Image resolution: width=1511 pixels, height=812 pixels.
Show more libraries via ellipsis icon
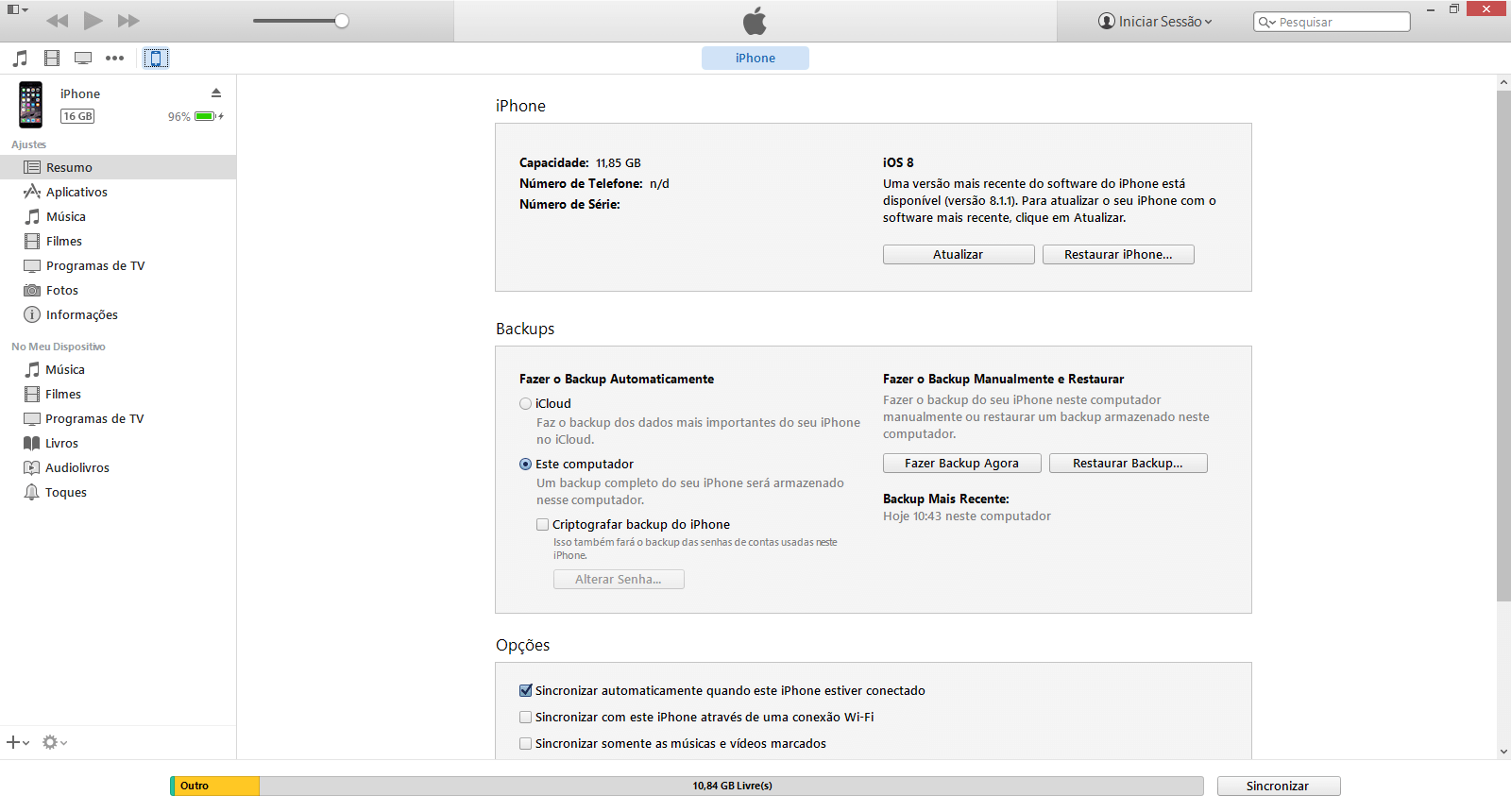pyautogui.click(x=114, y=59)
